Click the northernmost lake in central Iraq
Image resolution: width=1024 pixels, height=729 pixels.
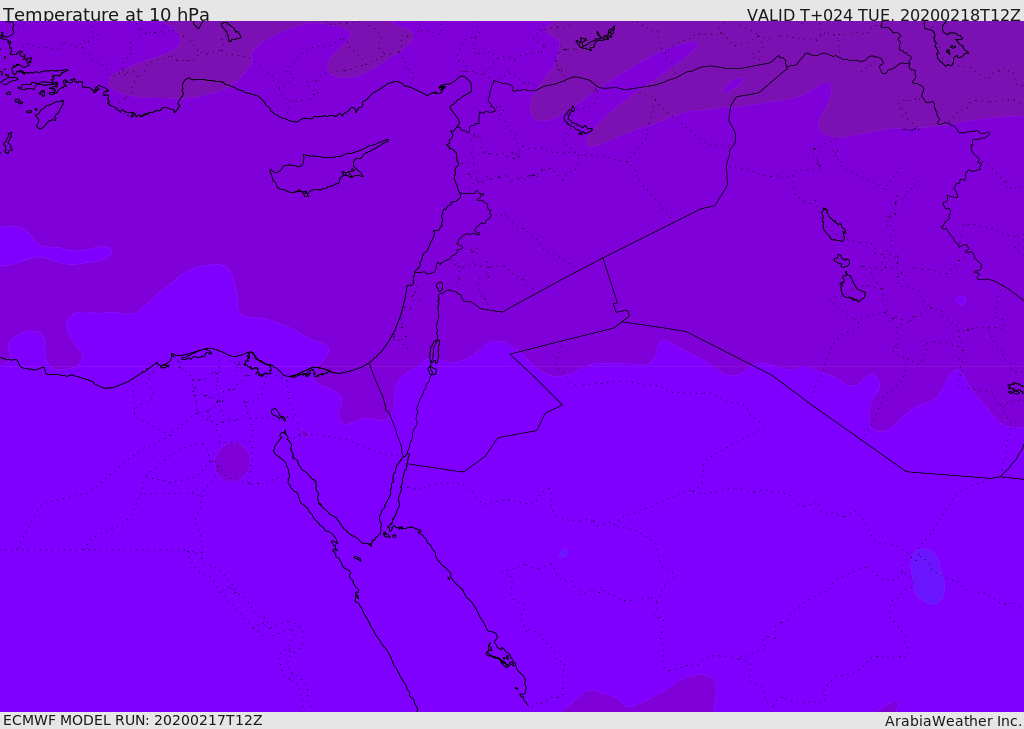(x=832, y=225)
